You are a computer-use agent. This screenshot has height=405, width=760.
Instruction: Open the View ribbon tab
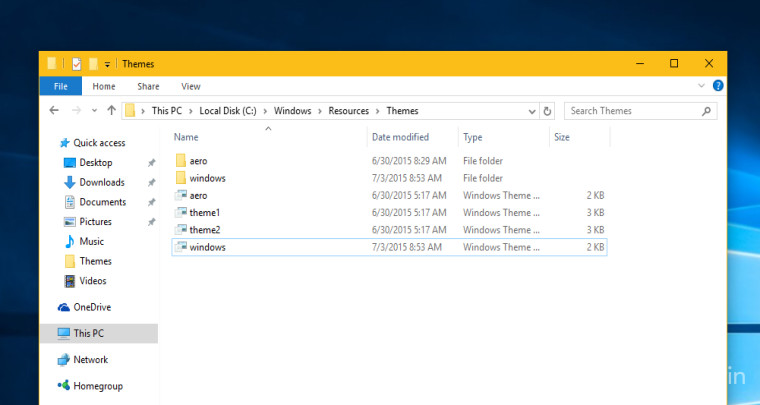tap(190, 86)
